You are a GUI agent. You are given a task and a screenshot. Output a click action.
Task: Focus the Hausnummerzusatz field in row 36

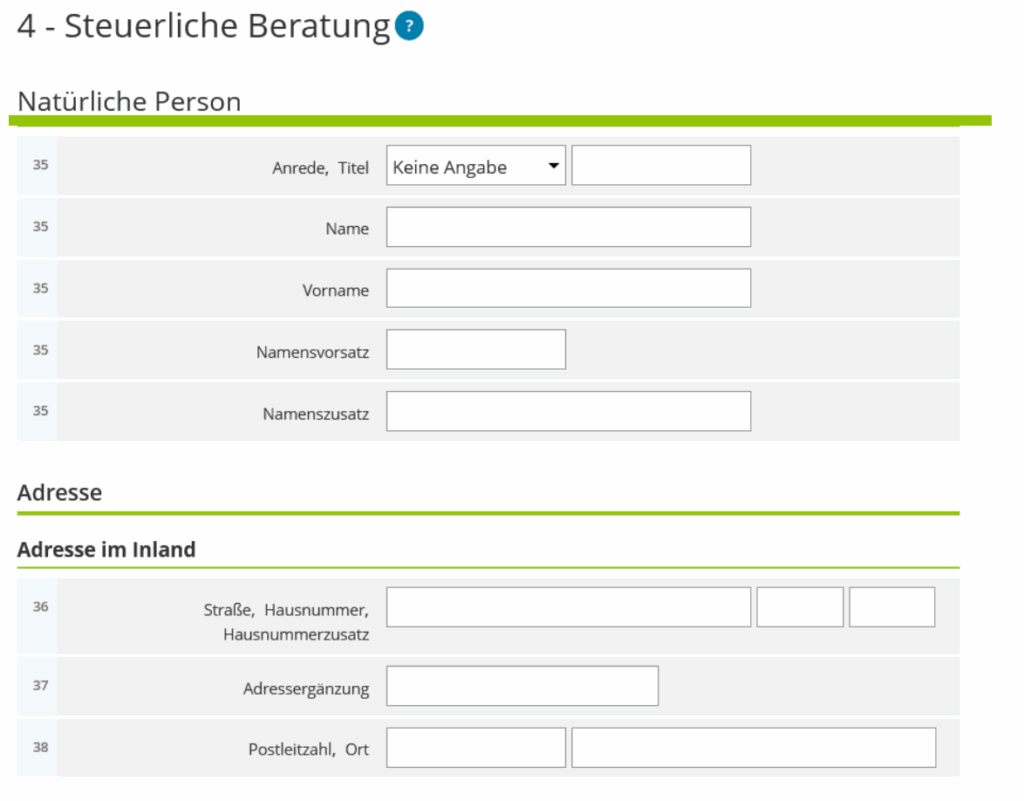(x=892, y=607)
